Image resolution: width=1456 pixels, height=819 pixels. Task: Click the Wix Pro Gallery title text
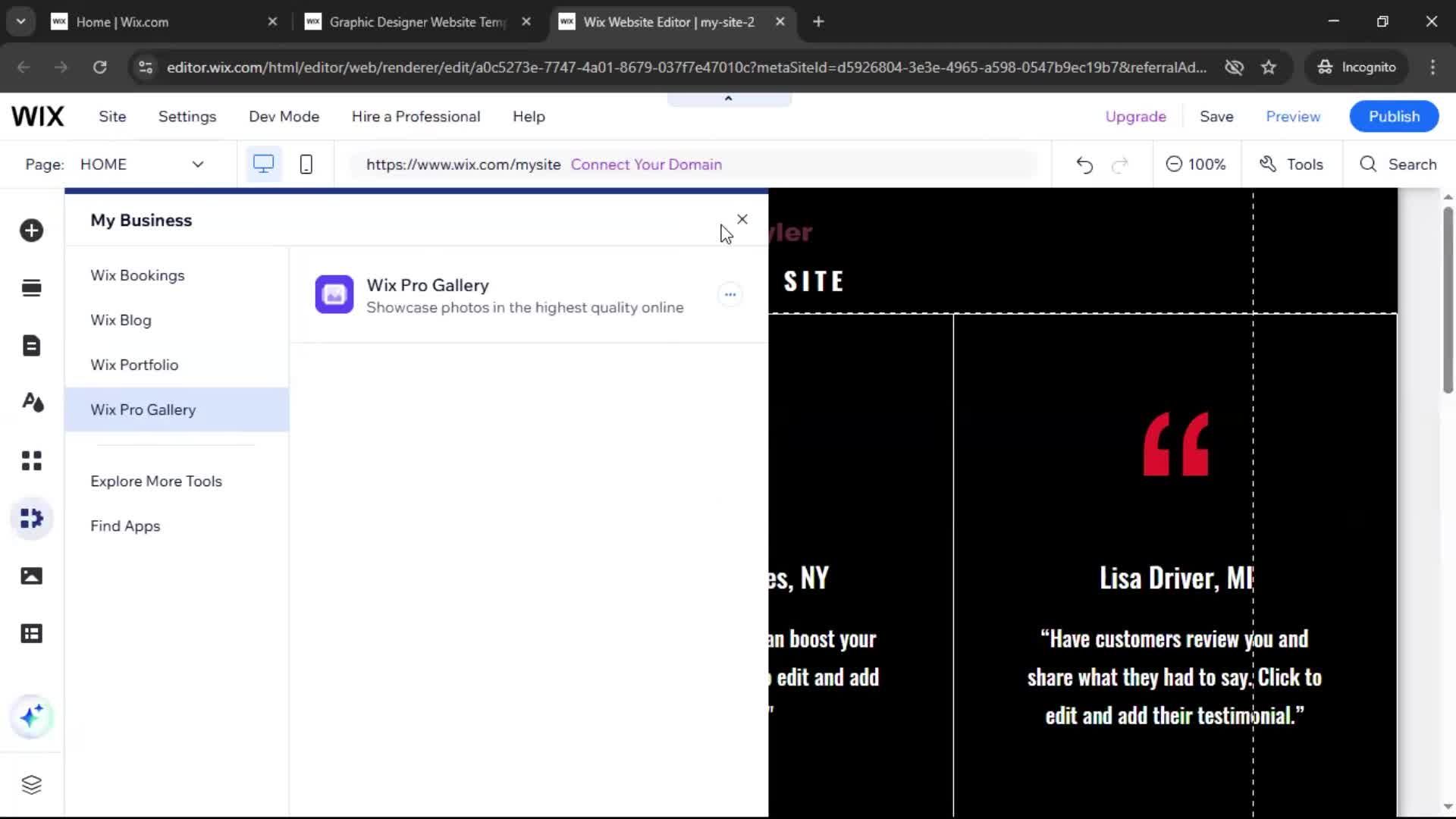(428, 286)
